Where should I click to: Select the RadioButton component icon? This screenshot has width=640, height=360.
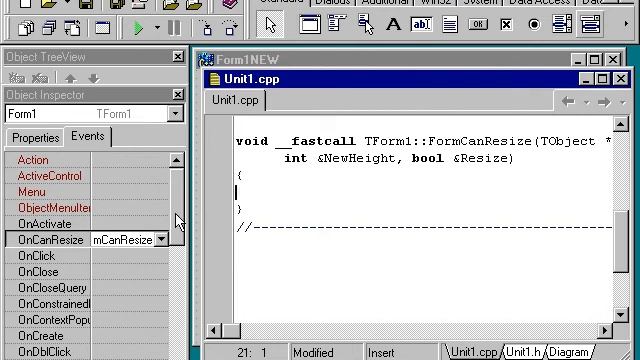[x=534, y=24]
